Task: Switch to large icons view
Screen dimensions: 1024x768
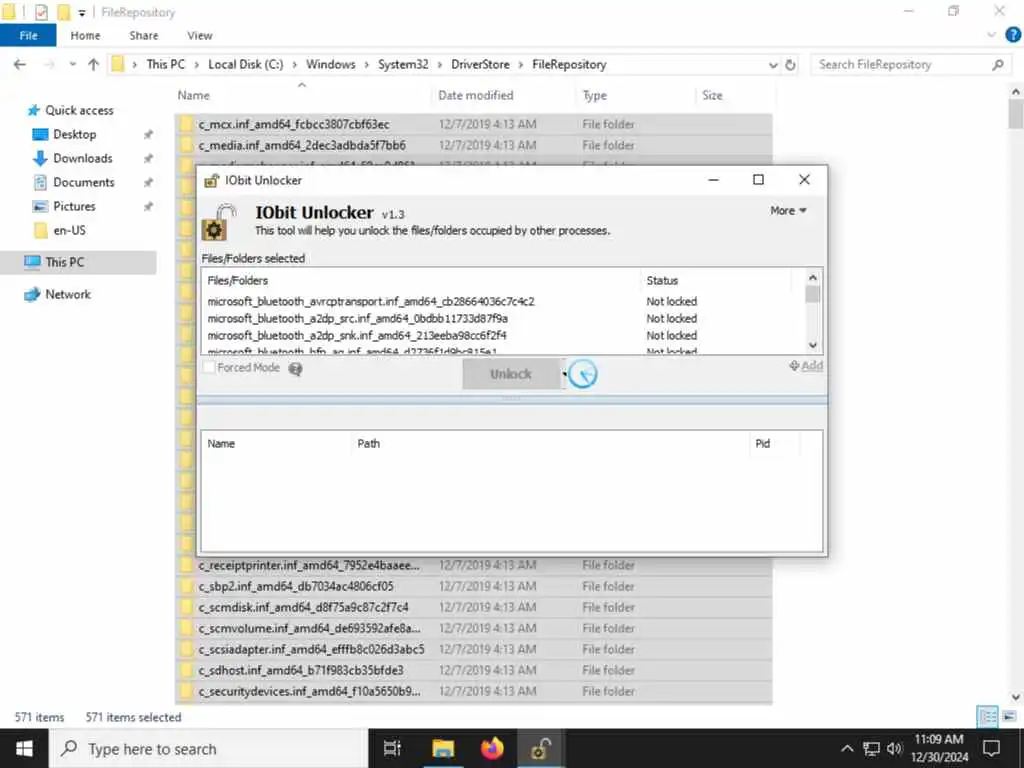Action: [x=1009, y=717]
